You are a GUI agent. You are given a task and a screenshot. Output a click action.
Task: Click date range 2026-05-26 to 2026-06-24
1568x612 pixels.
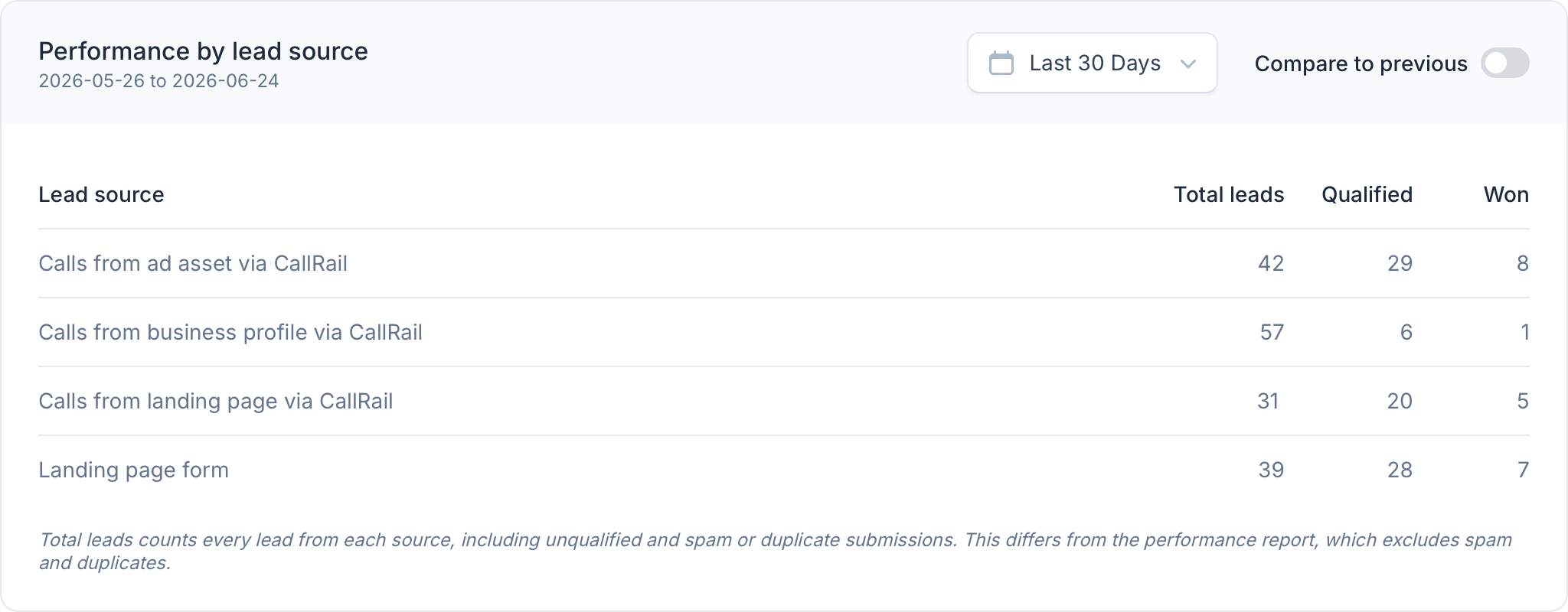point(158,81)
